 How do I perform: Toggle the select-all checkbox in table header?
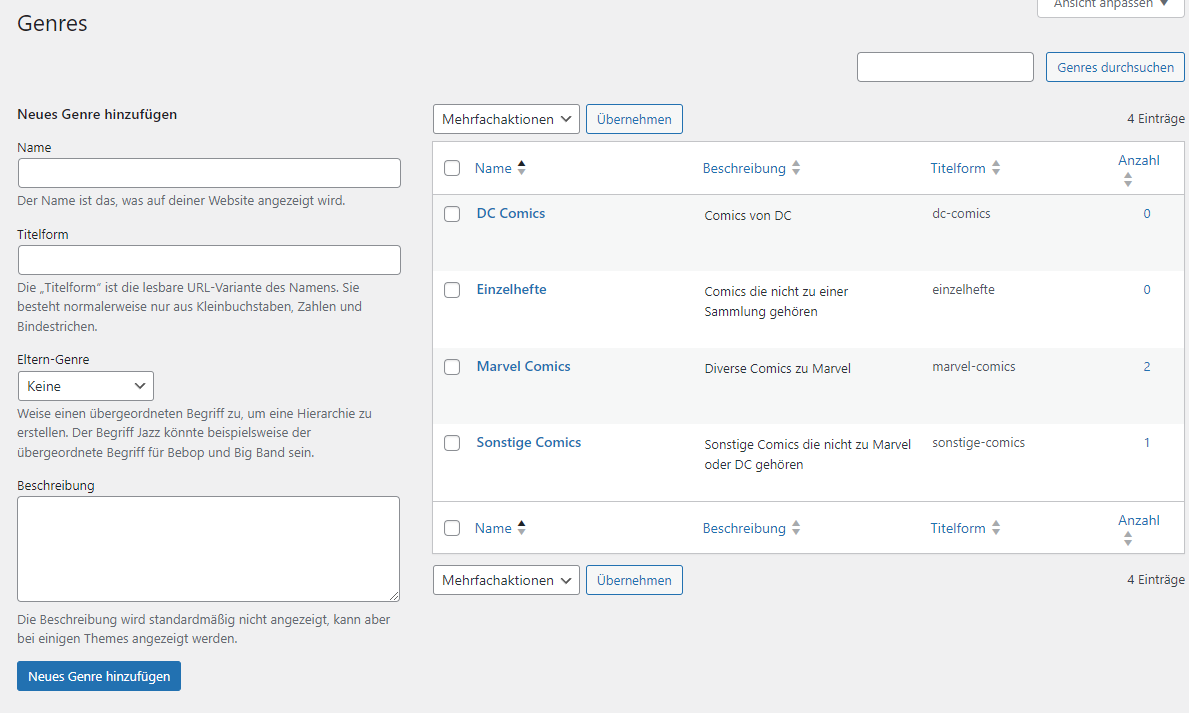[452, 169]
